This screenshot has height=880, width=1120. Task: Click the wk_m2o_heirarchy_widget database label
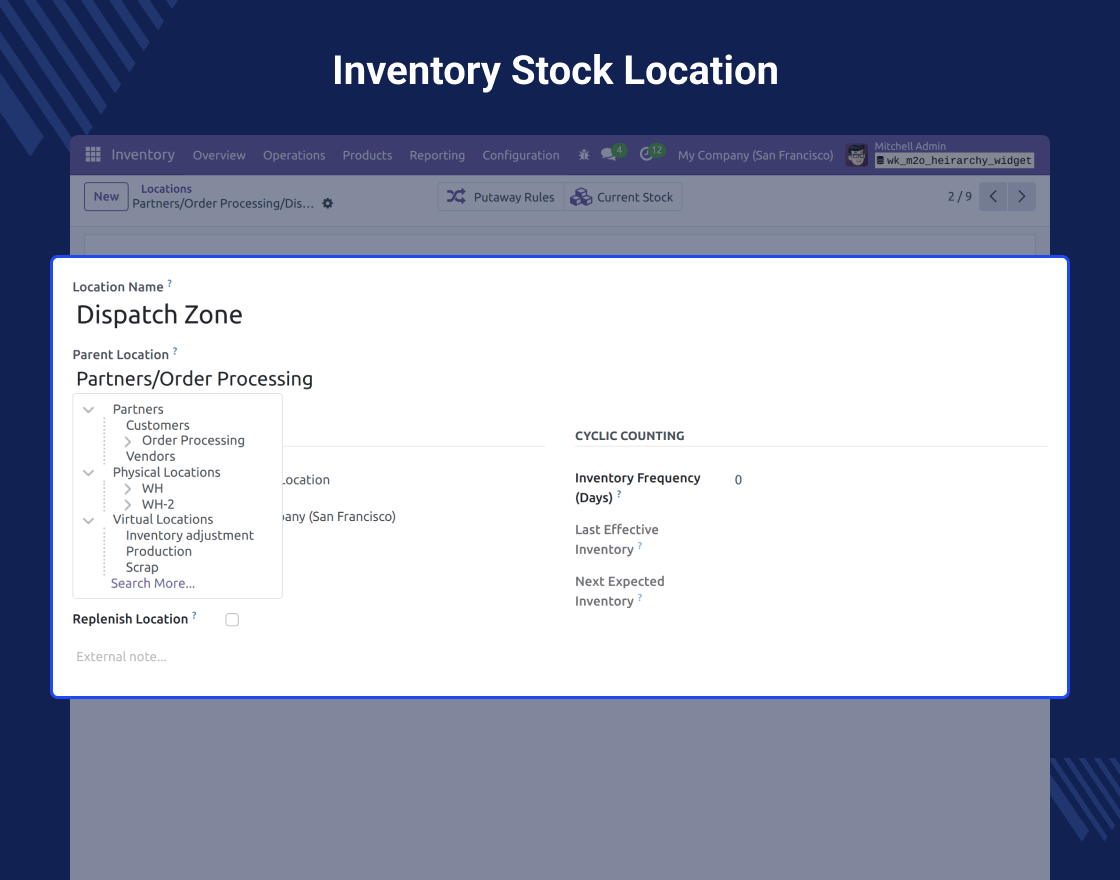955,161
